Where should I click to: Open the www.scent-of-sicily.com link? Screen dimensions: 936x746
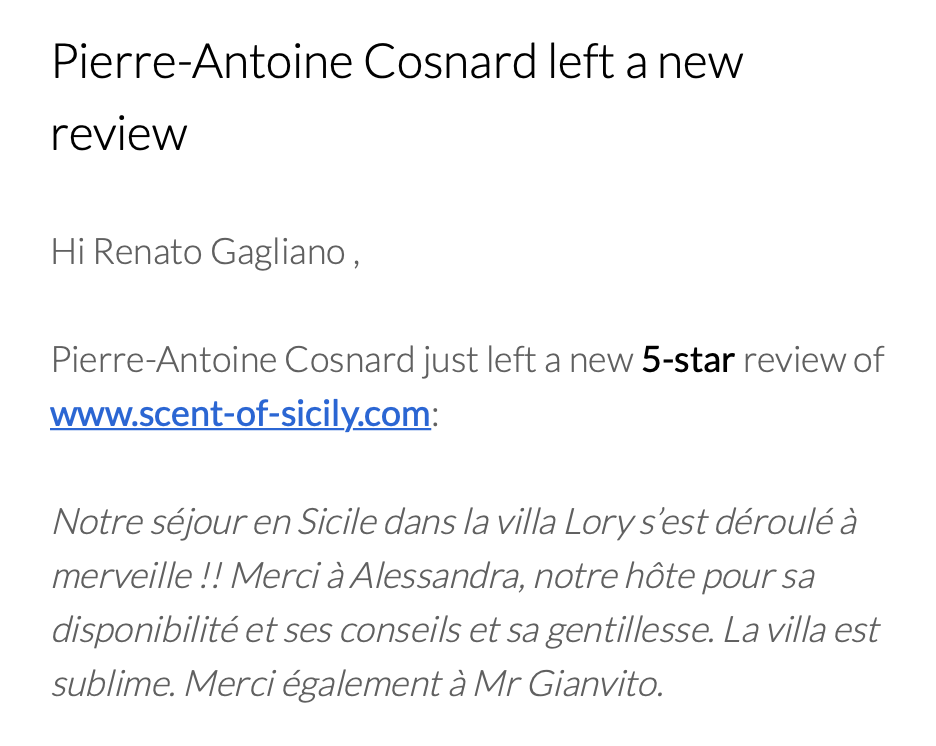(240, 413)
